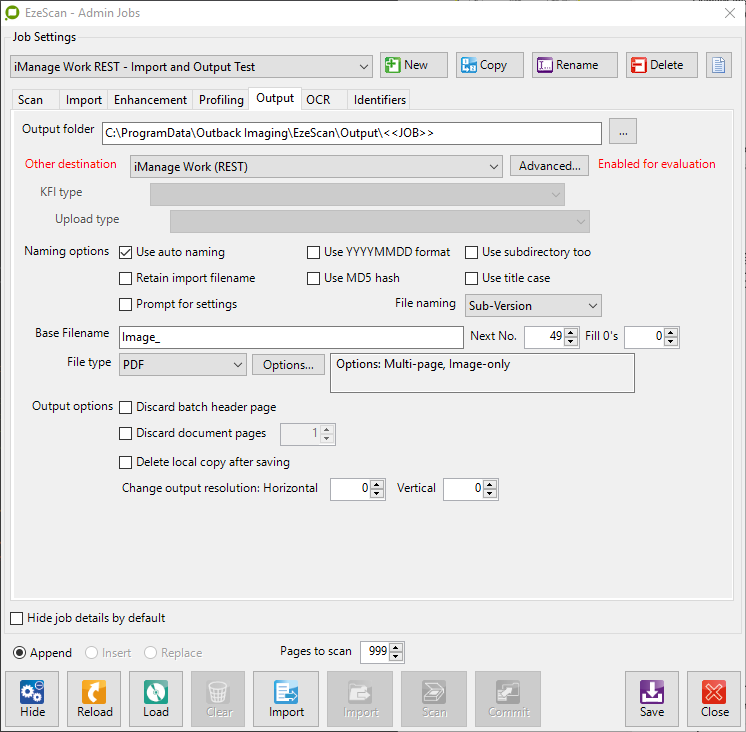Select the Append radio button
The height and width of the screenshot is (732, 746).
point(20,653)
